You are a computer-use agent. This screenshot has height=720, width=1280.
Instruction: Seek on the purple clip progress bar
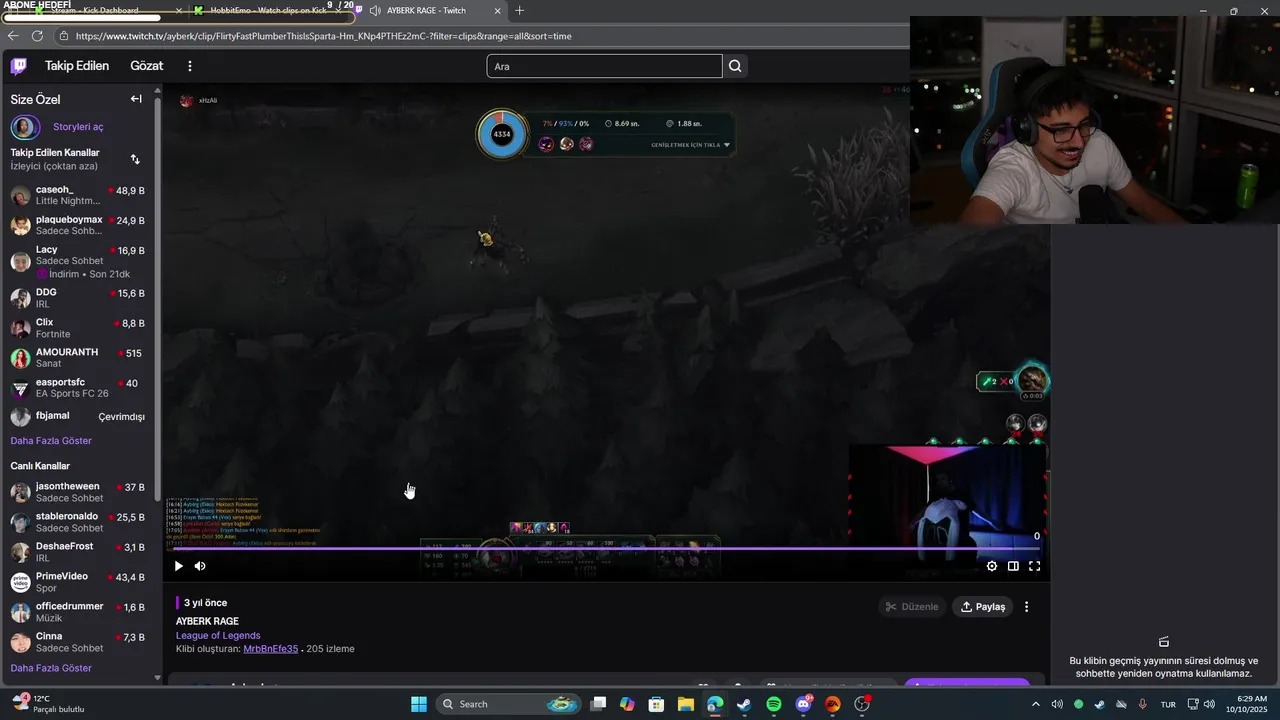(x=606, y=548)
